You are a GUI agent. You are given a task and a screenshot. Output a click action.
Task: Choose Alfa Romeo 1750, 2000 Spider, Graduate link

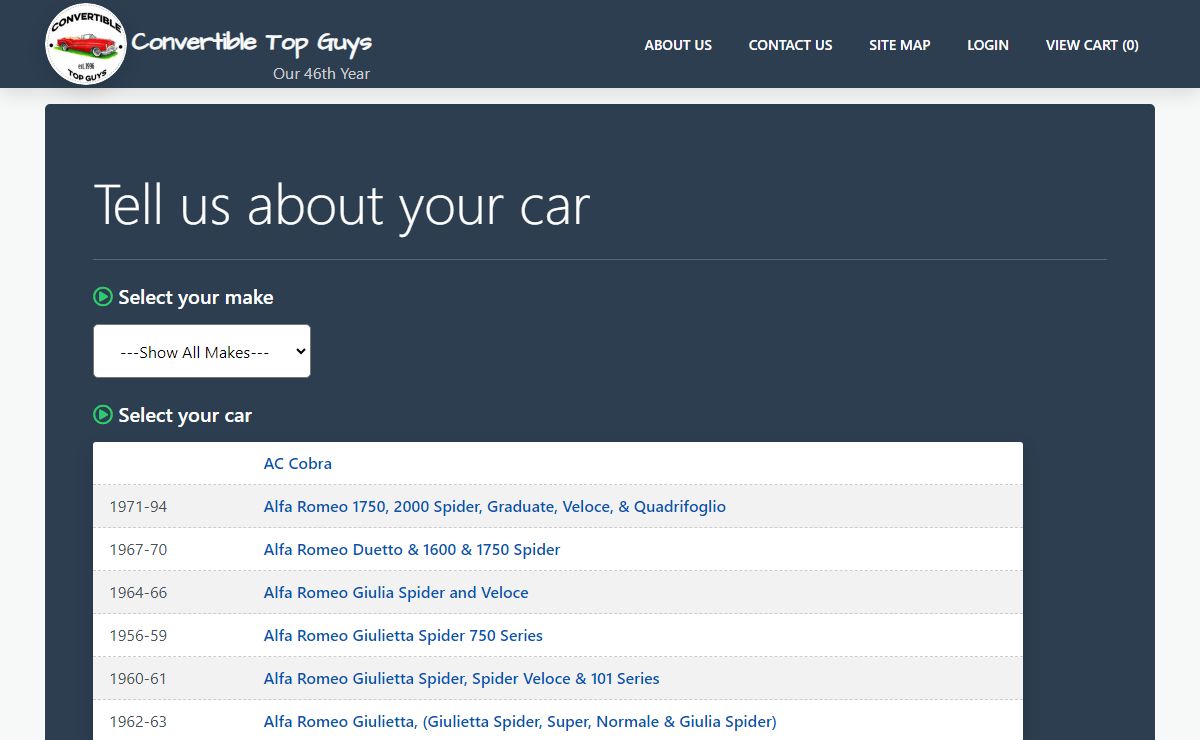[x=495, y=506]
